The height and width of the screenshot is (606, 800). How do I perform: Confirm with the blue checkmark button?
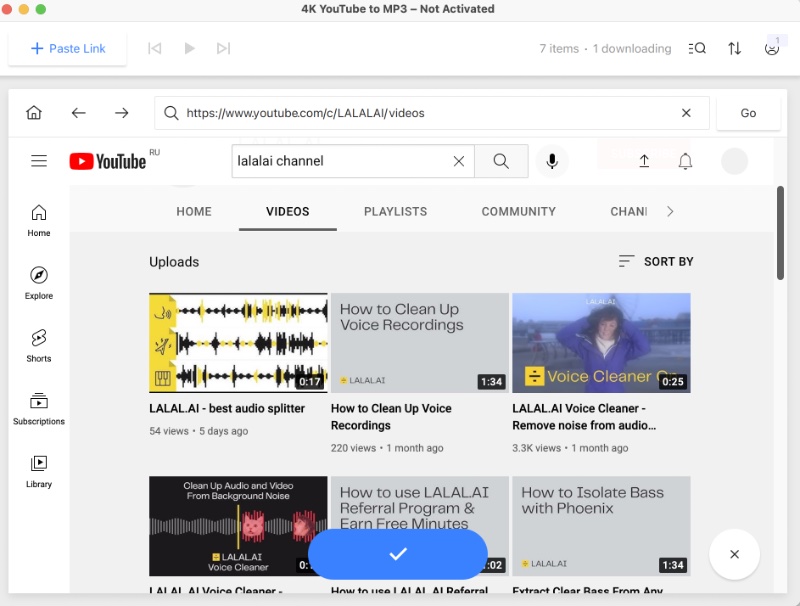click(398, 554)
